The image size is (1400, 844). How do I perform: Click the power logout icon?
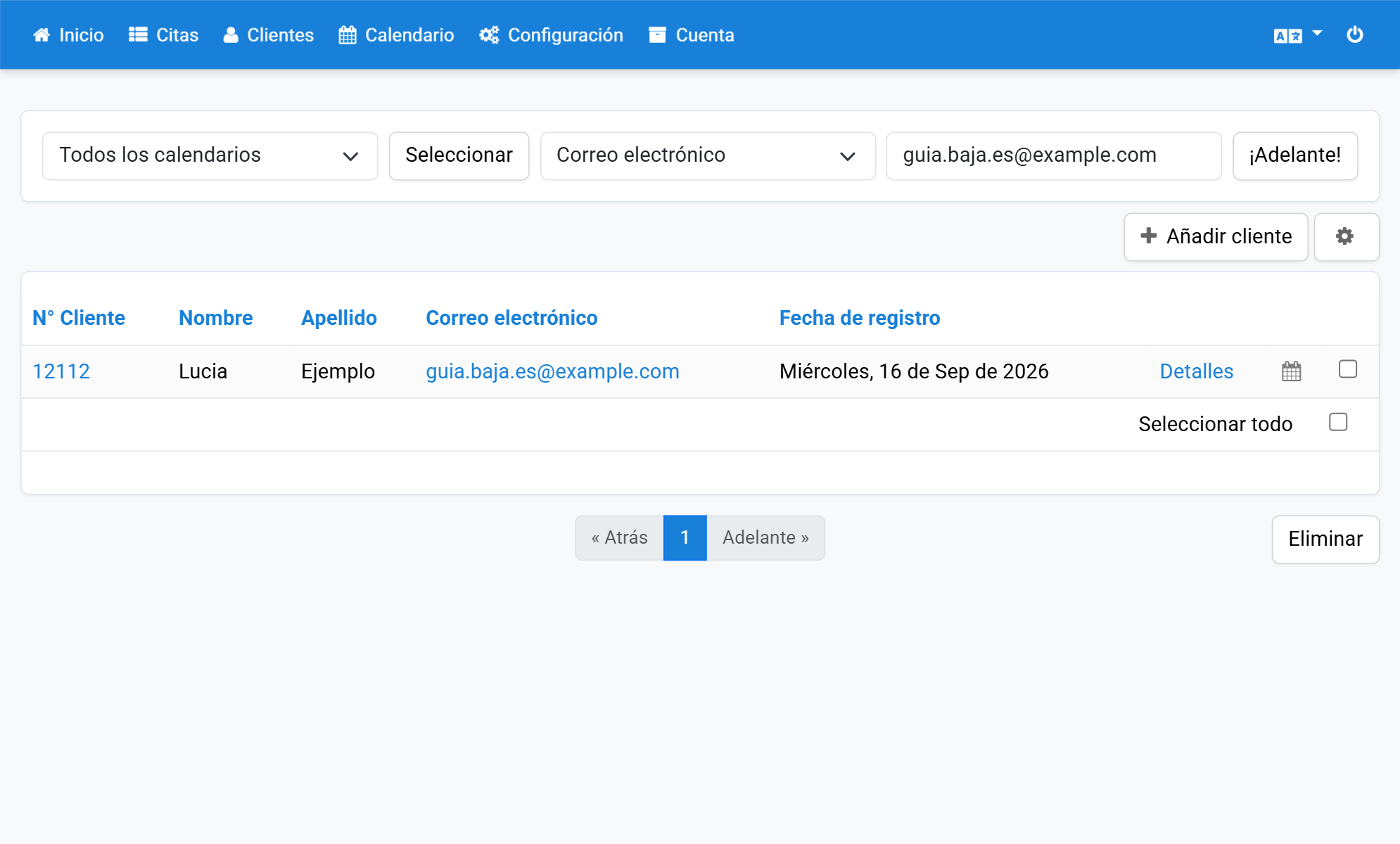(1355, 34)
